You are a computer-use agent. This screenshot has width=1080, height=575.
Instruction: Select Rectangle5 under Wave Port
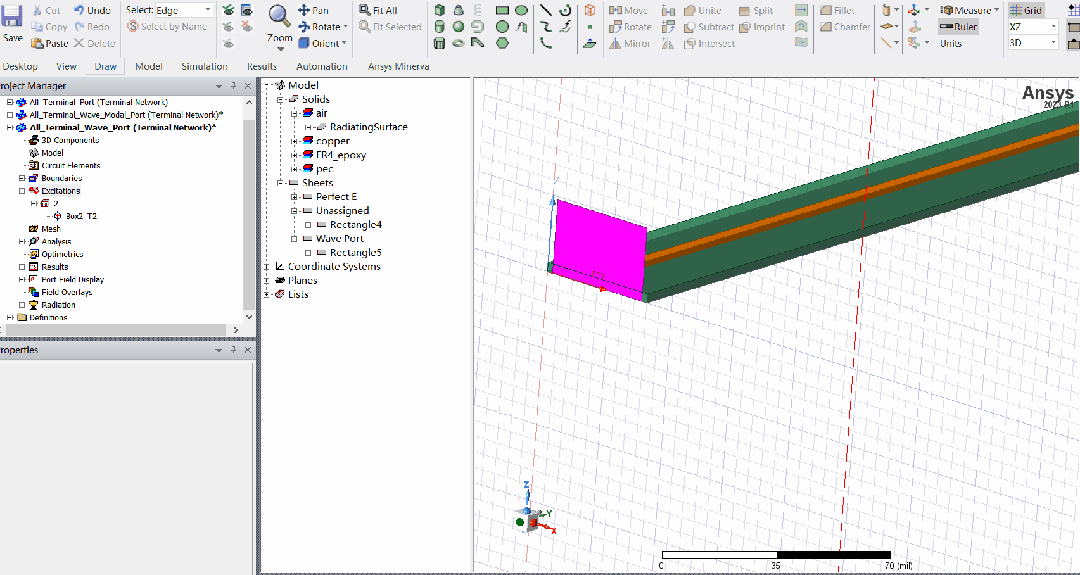point(355,253)
